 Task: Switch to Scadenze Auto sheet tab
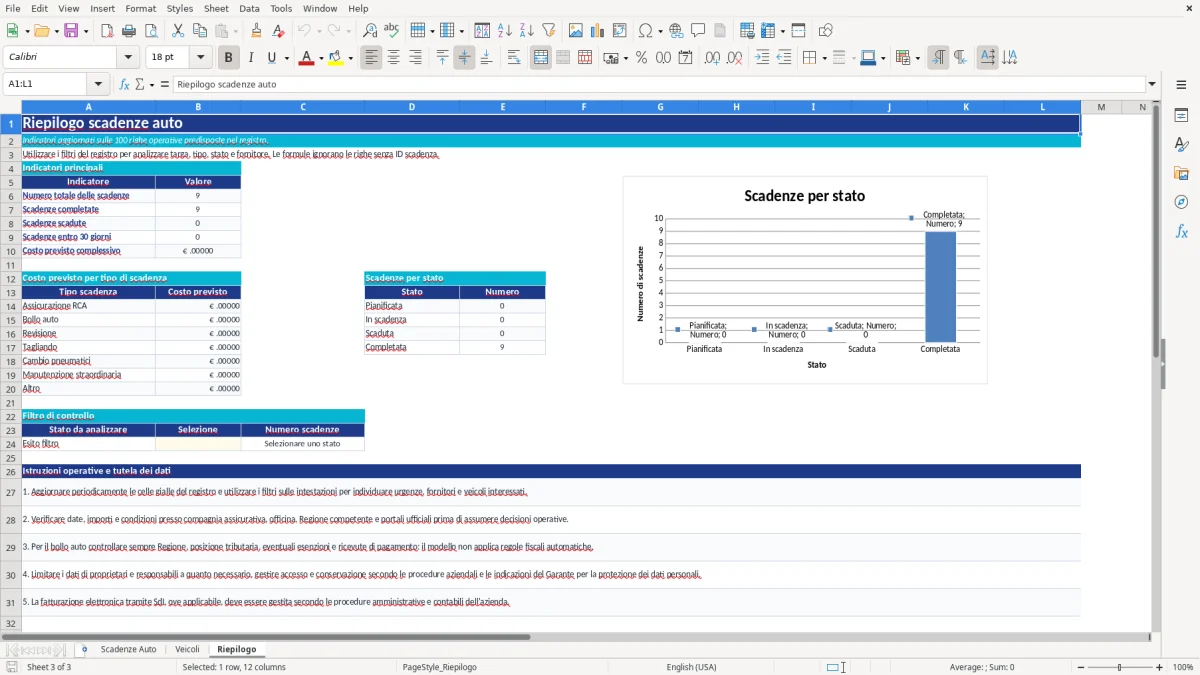128,649
